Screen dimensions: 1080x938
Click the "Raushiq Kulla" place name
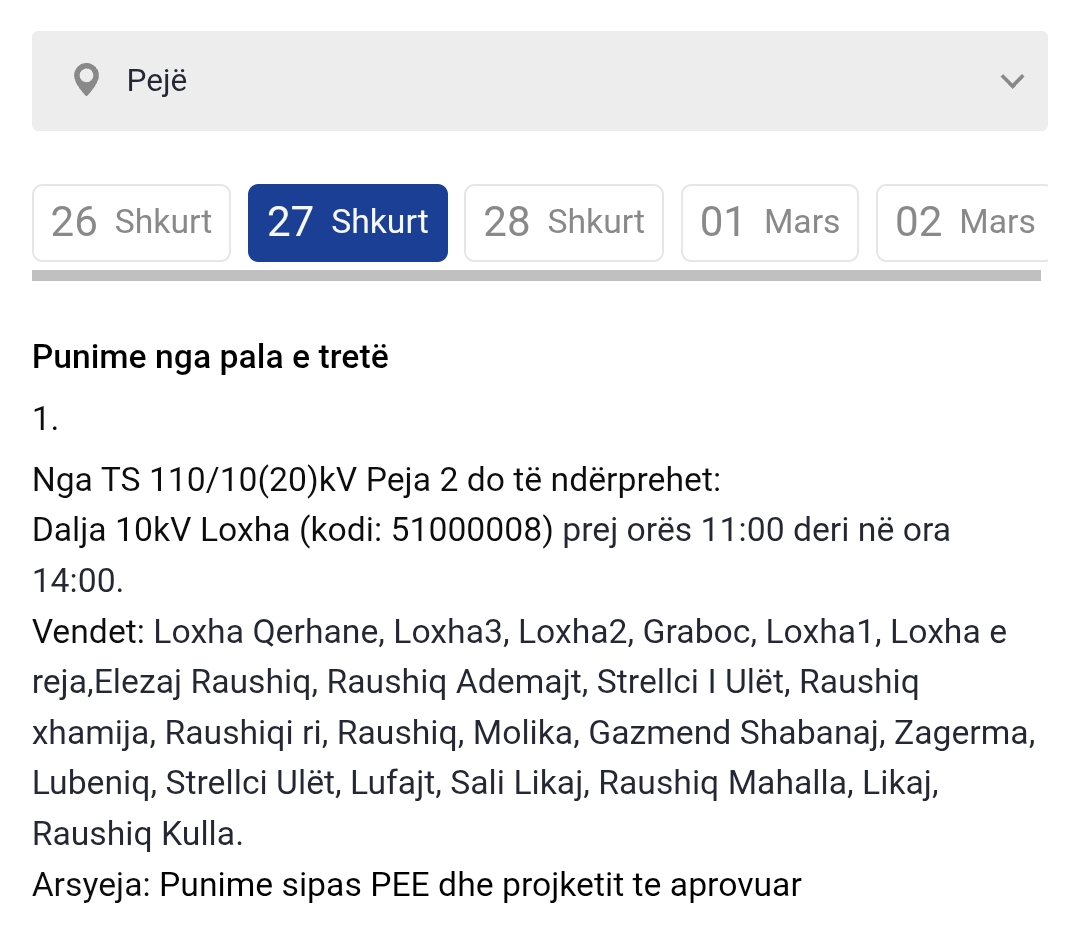click(x=135, y=834)
